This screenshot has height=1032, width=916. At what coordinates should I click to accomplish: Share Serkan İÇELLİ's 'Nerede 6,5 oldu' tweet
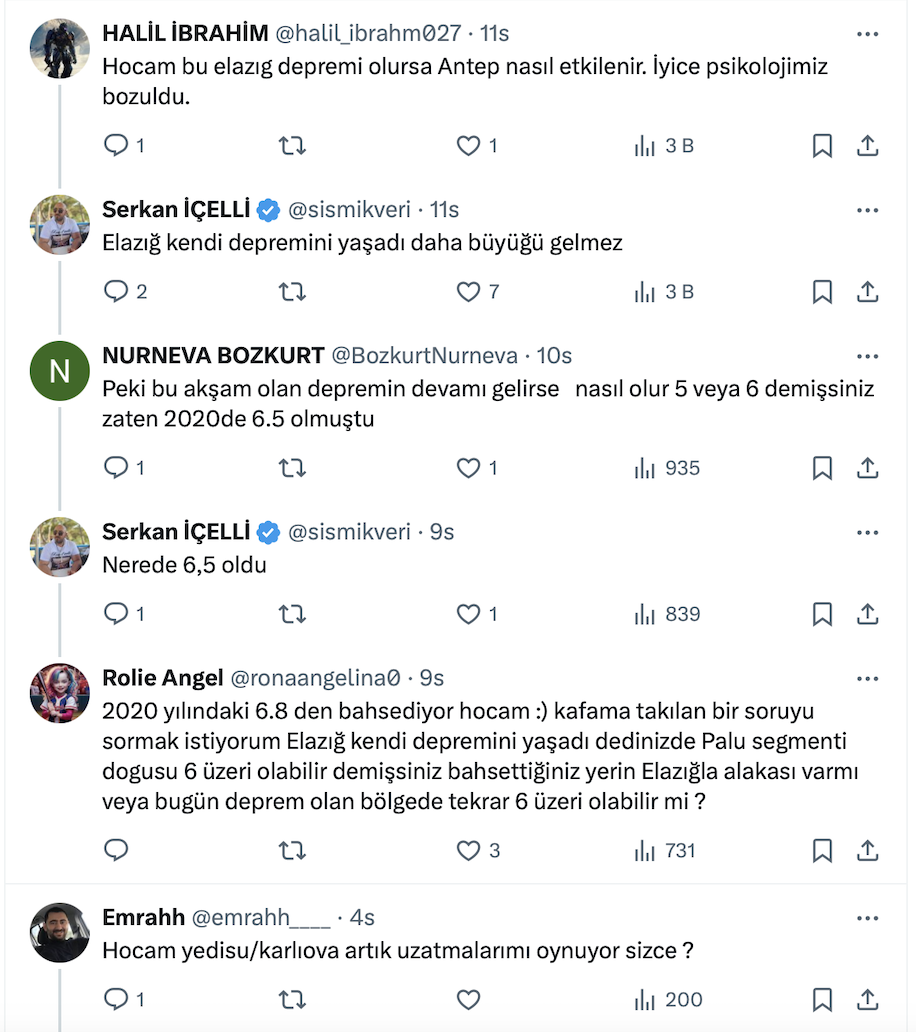pyautogui.click(x=868, y=614)
